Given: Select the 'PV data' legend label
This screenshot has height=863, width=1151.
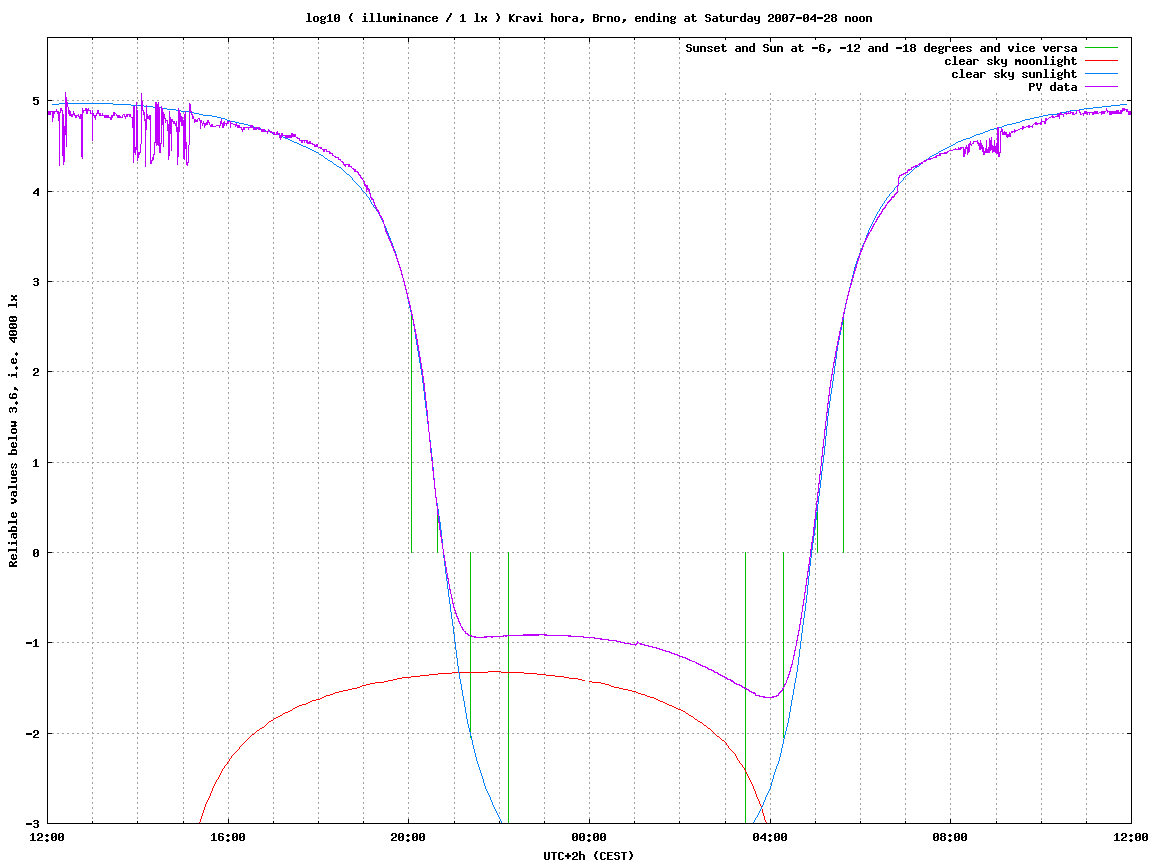Looking at the screenshot, I should pyautogui.click(x=1052, y=87).
